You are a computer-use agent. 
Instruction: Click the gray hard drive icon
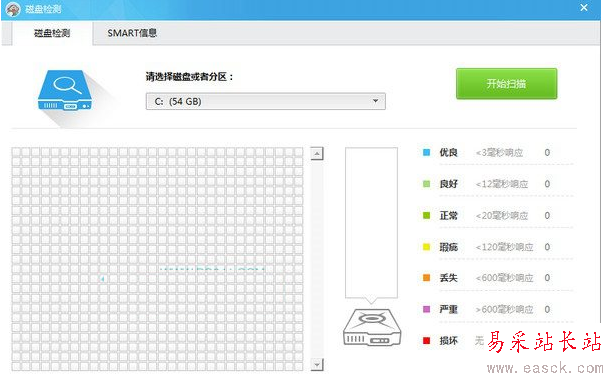(x=372, y=327)
